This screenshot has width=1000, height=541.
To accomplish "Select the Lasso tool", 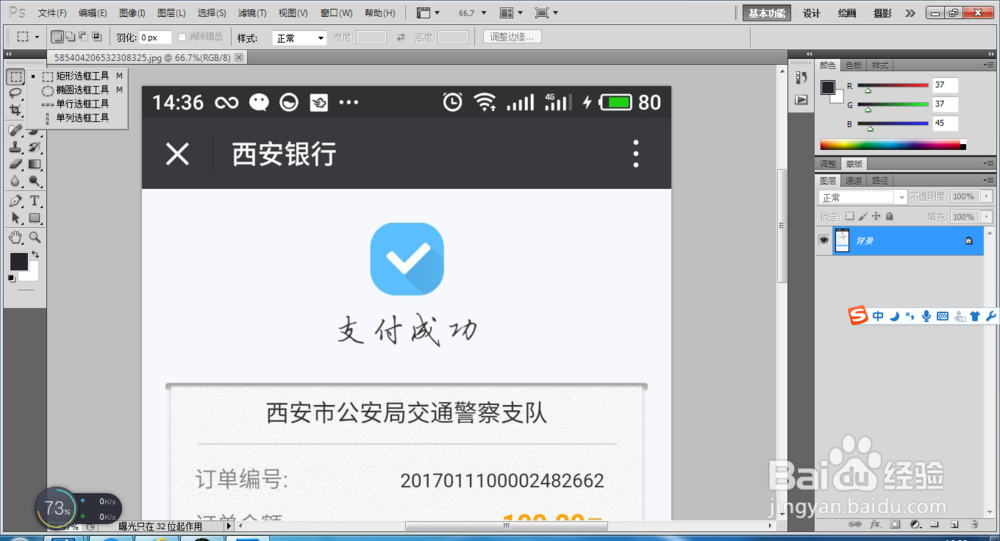I will pos(16,93).
